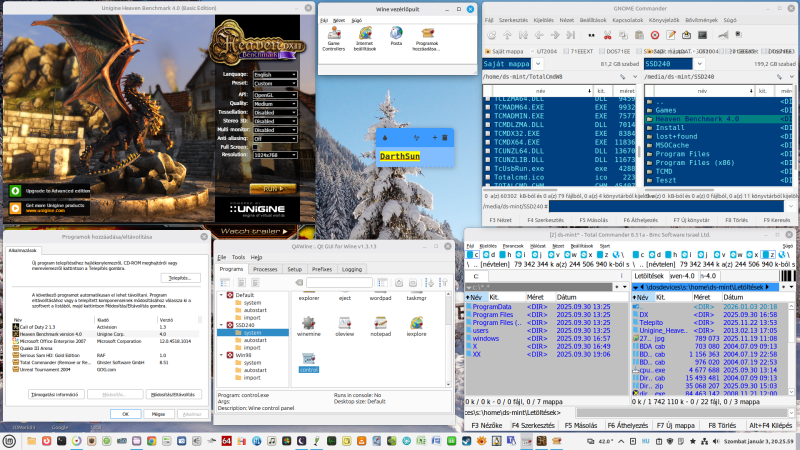The width and height of the screenshot is (800, 450).
Task: Select Heaven Benchmark 4.0 folder in GNOME Commander
Action: [719, 119]
